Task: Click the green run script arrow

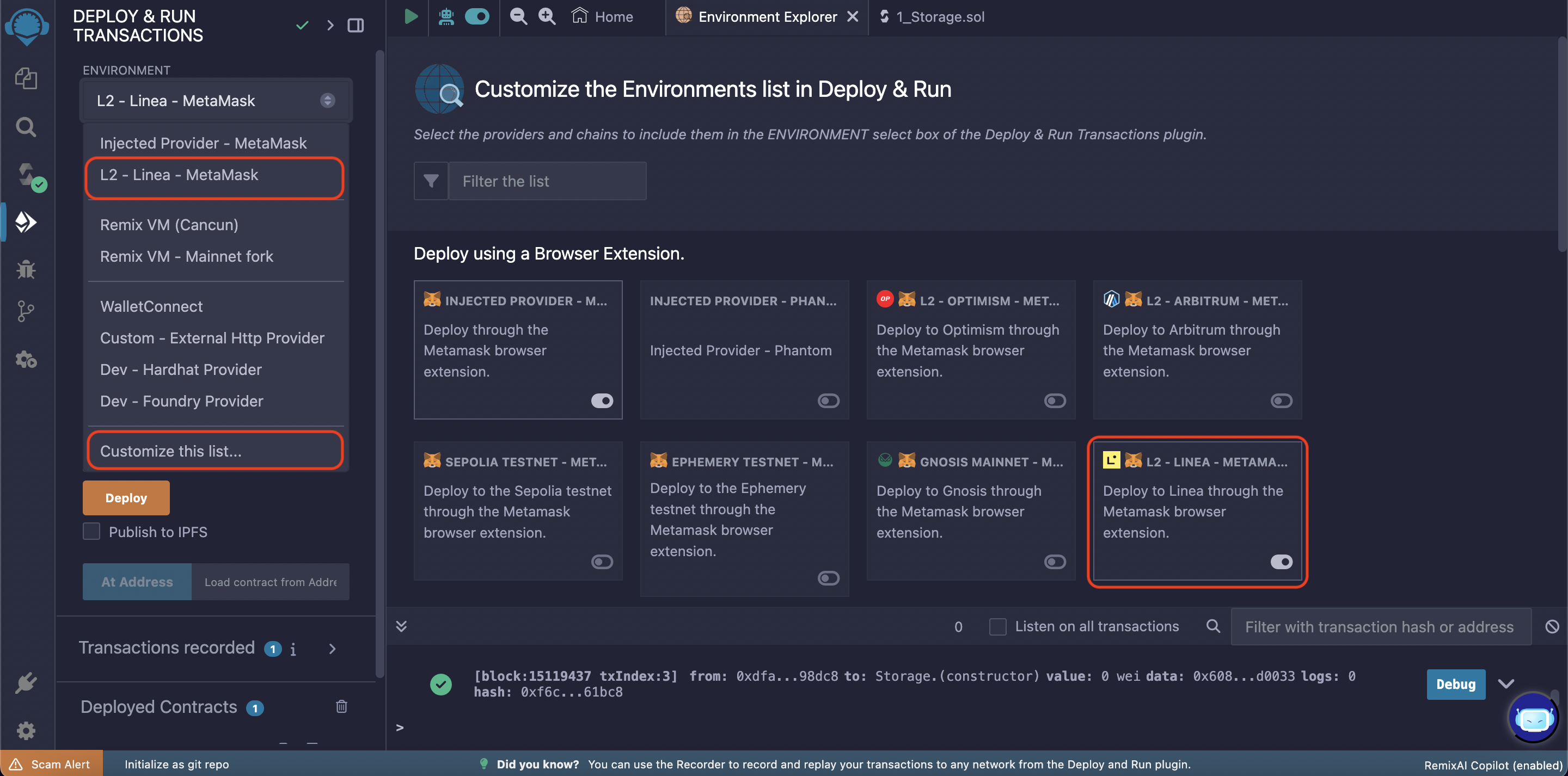Action: click(411, 16)
